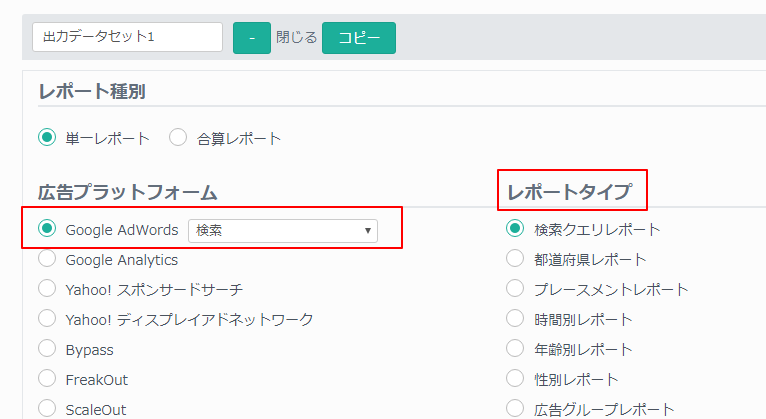The height and width of the screenshot is (419, 766).
Task: Choose Yahoo! スポンサードサーチ platform
Action: [x=47, y=289]
